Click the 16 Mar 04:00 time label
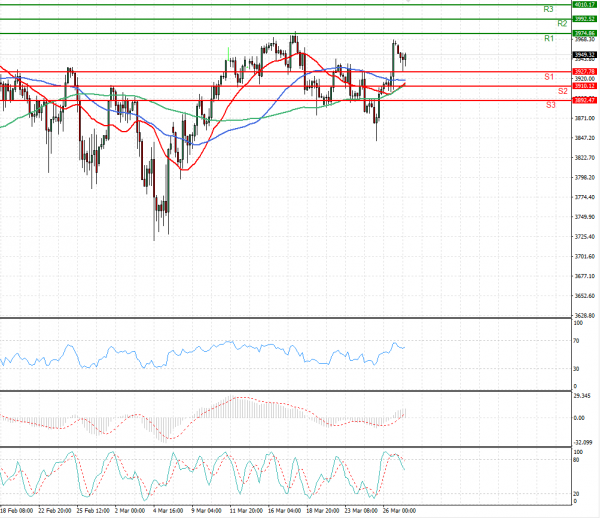600x518 pixels. (x=284, y=510)
